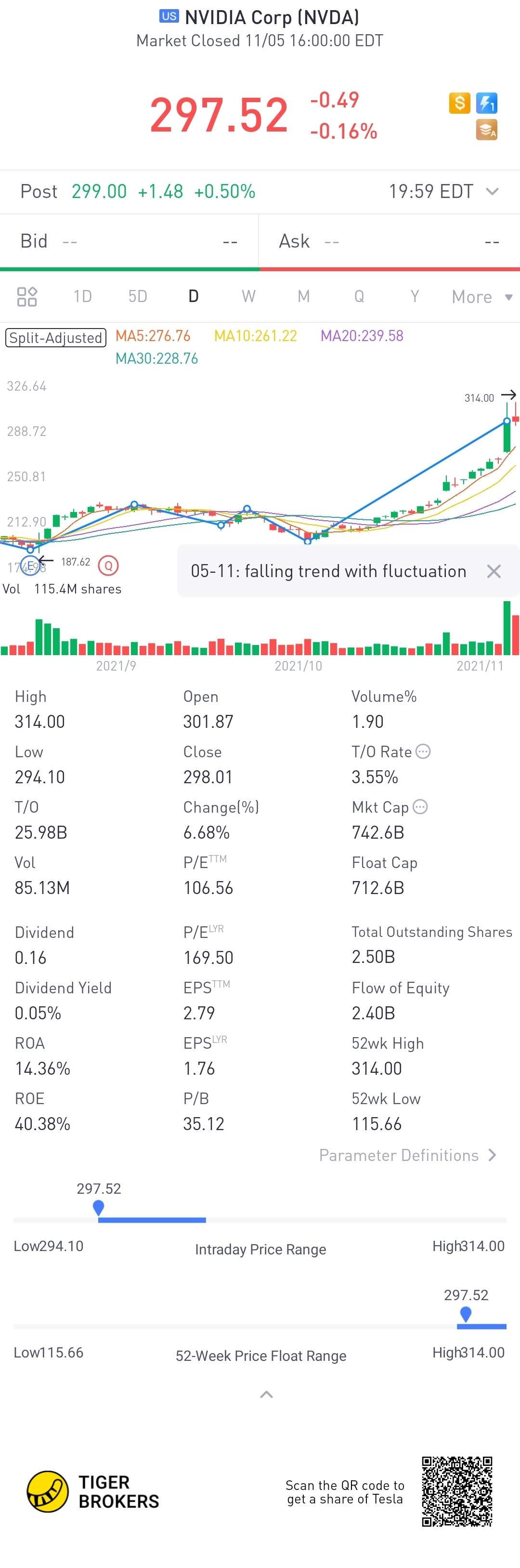Tap the yellow dollar sign icon
Screen dimensions: 520x1568
tap(459, 103)
